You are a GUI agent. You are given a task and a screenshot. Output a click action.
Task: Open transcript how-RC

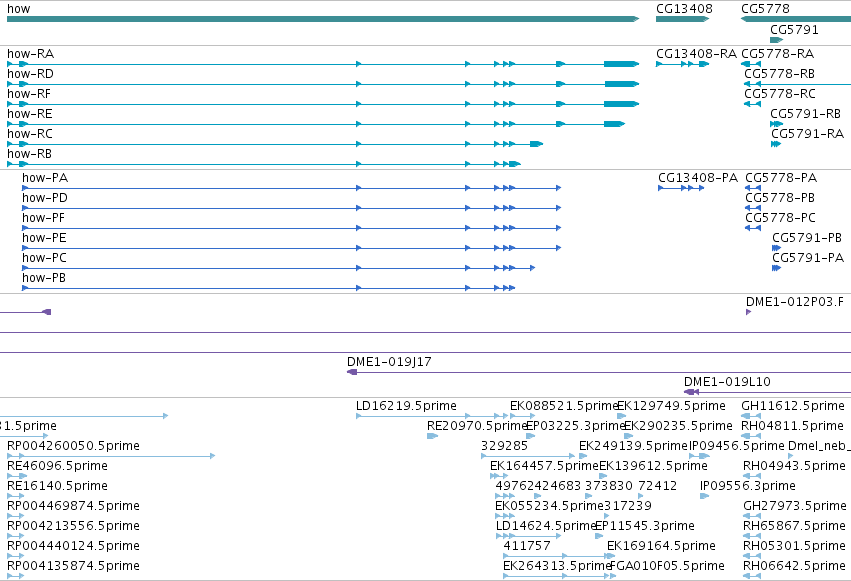(30, 134)
